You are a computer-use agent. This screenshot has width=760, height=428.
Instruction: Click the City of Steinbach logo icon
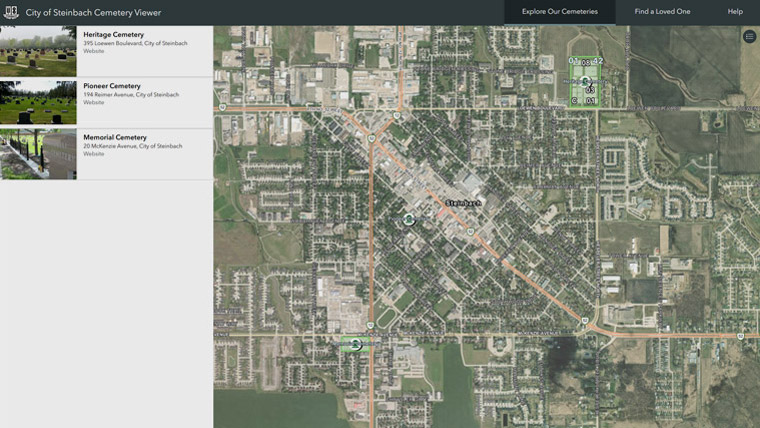click(x=11, y=12)
